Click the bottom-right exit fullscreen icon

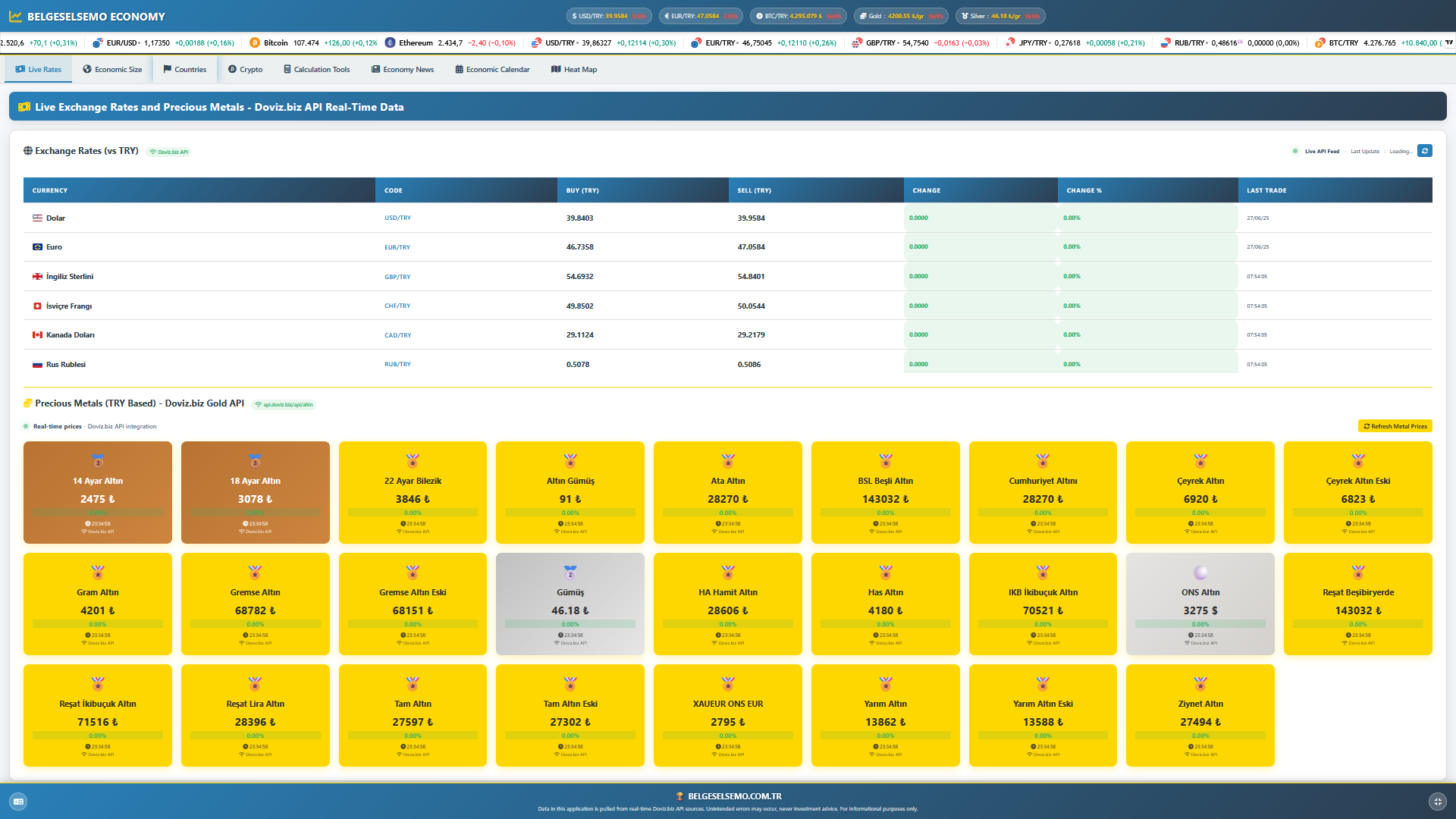tap(1437, 802)
